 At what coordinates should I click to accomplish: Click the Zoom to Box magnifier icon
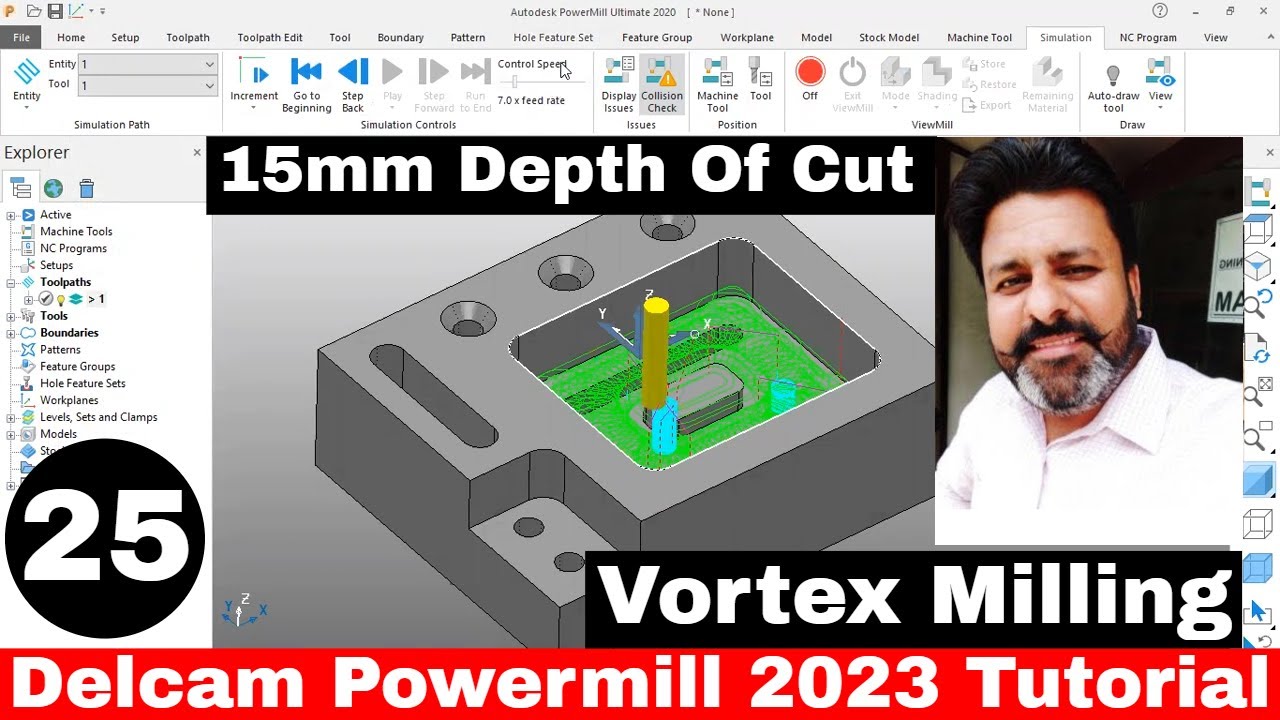(1257, 436)
